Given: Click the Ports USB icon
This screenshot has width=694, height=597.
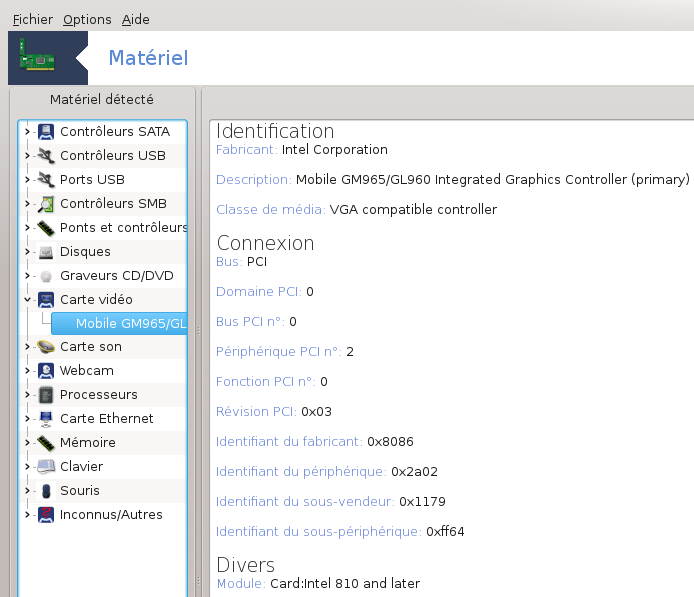Looking at the screenshot, I should (x=46, y=179).
